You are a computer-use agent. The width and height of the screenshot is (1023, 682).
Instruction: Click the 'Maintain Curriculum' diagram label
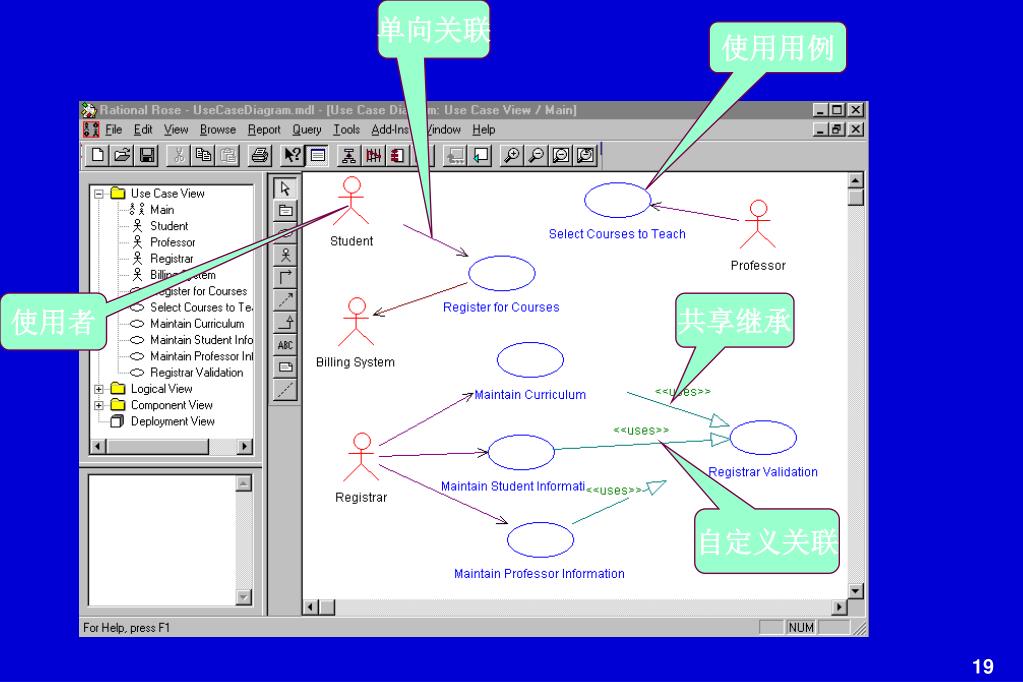click(x=530, y=394)
